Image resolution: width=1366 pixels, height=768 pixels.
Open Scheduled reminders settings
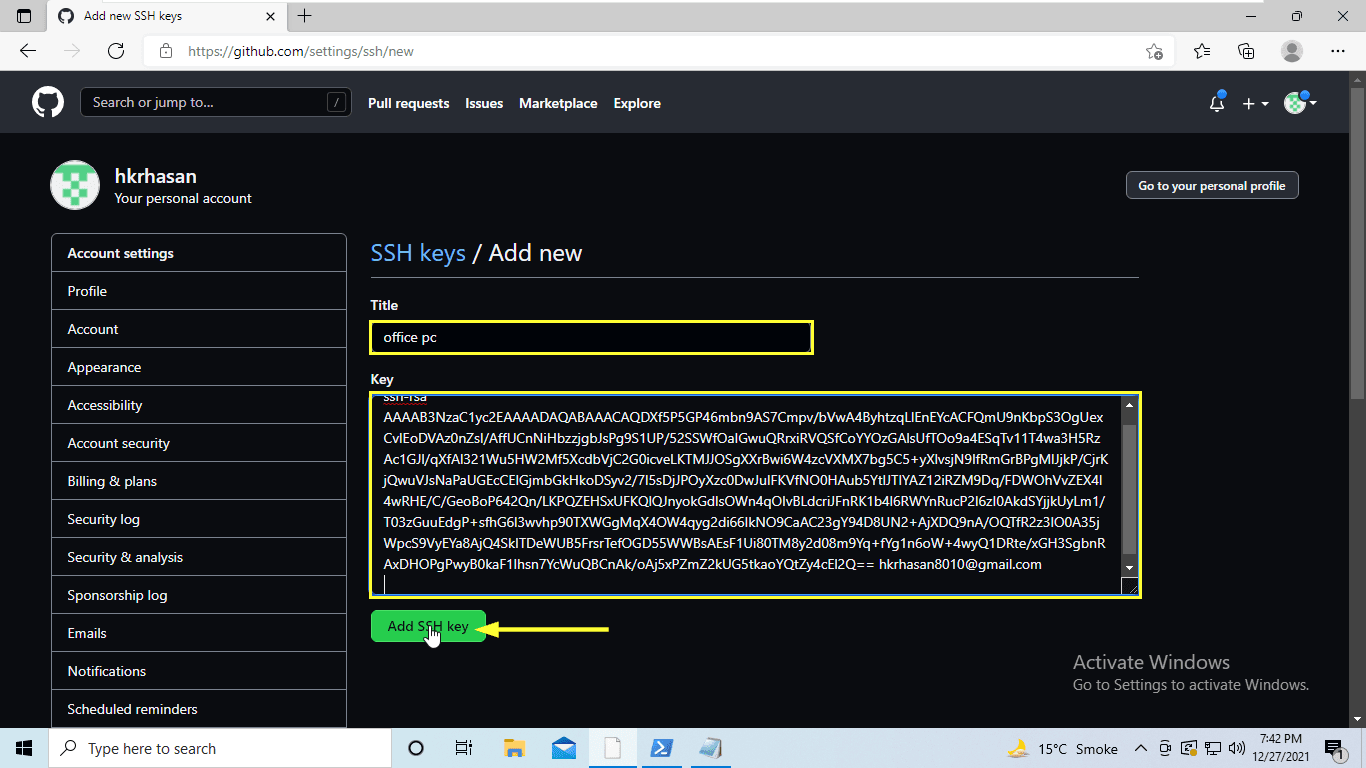click(199, 709)
